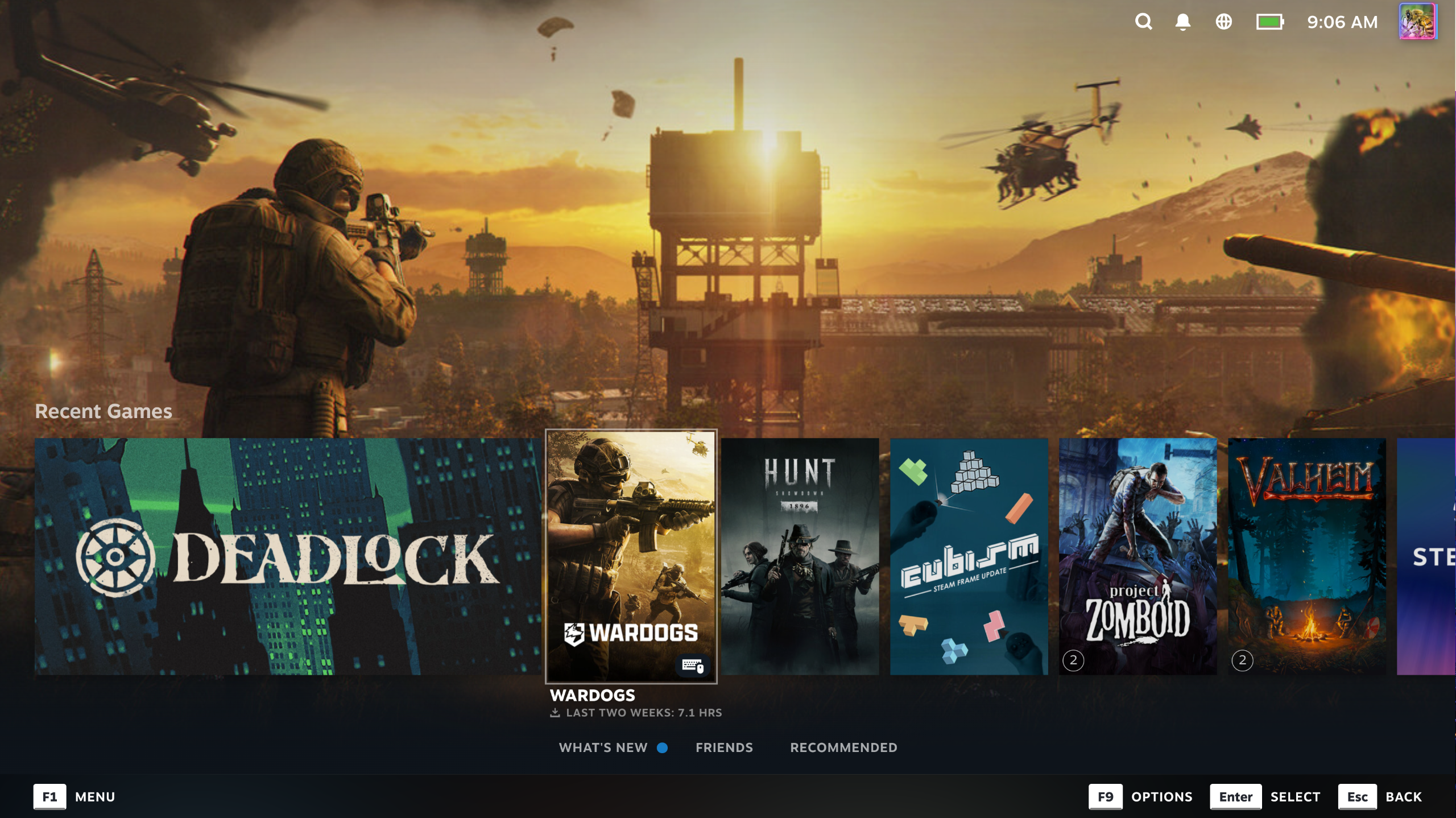This screenshot has width=1456, height=818.
Task: Click the badge numbered 2 on Project Zomboid
Action: click(1073, 660)
